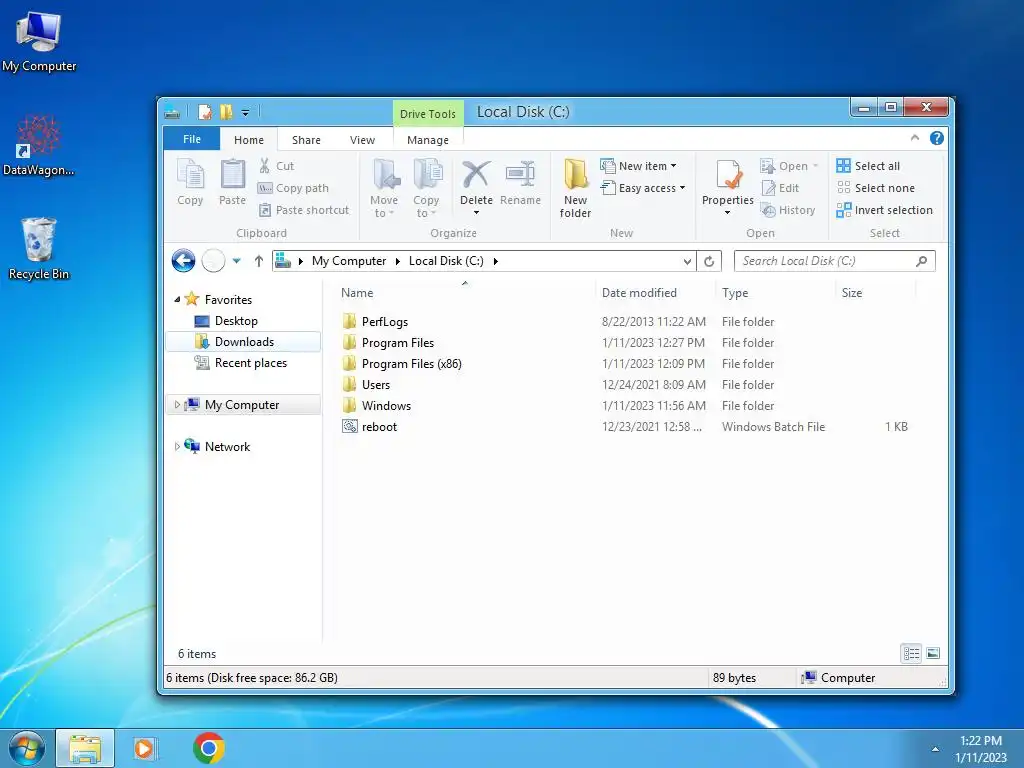Image resolution: width=1024 pixels, height=768 pixels.
Task: Open the Delete dropdown arrow
Action: click(x=476, y=213)
